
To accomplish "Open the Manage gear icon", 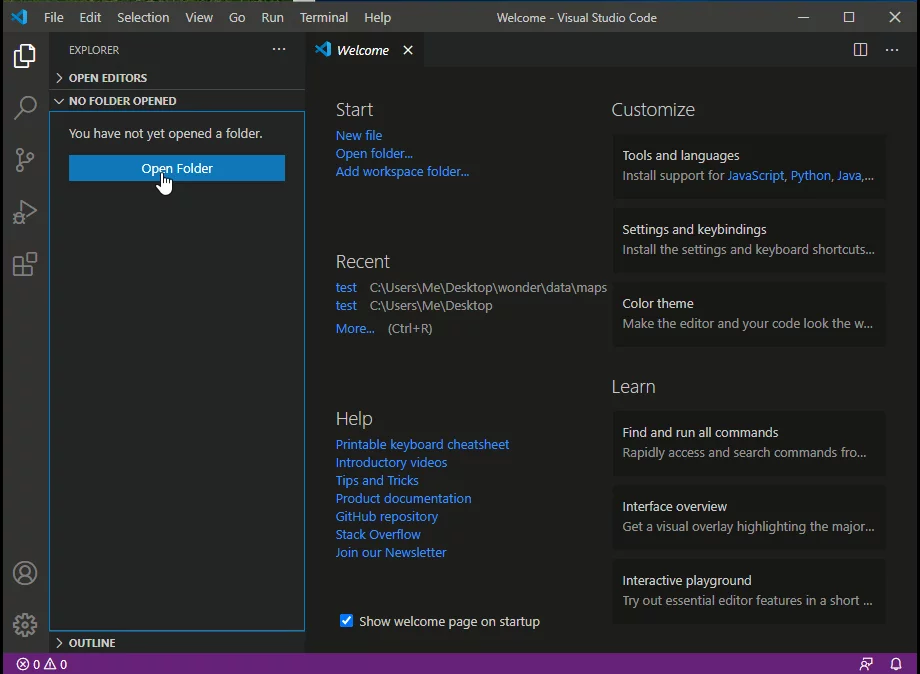I will (25, 625).
